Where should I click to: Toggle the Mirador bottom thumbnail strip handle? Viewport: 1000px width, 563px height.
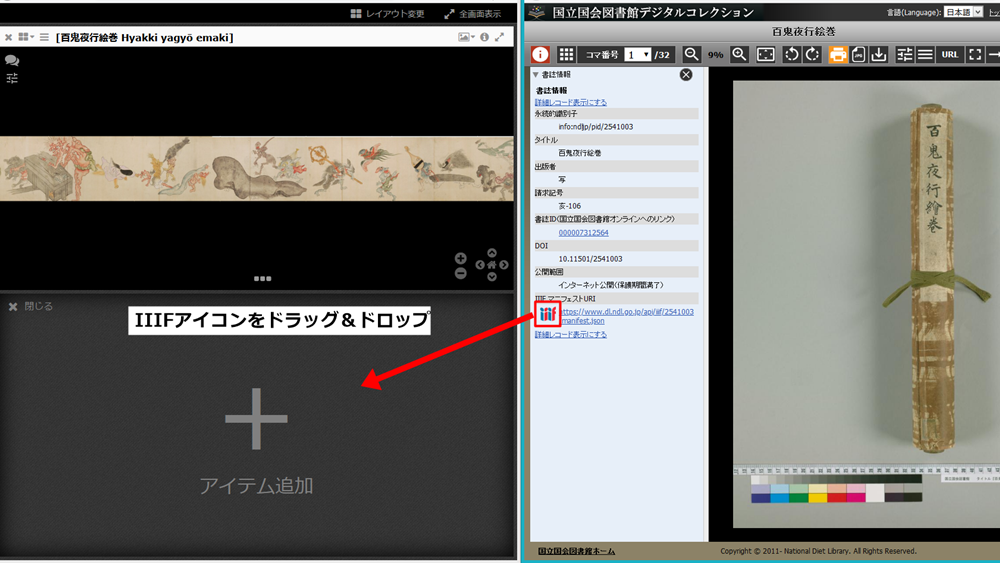262,279
